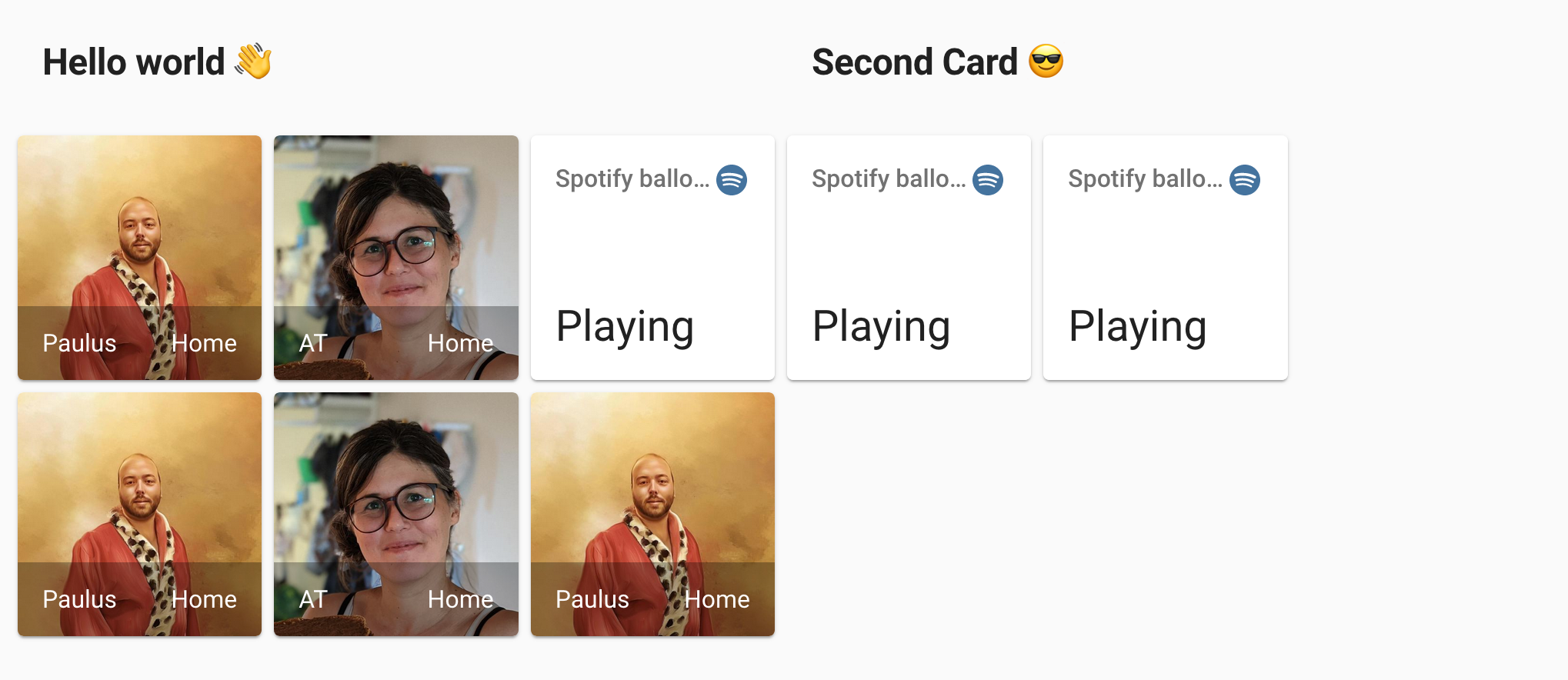The width and height of the screenshot is (1568, 680).
Task: Click the Playing state in the middle Spotify card
Action: coord(881,327)
